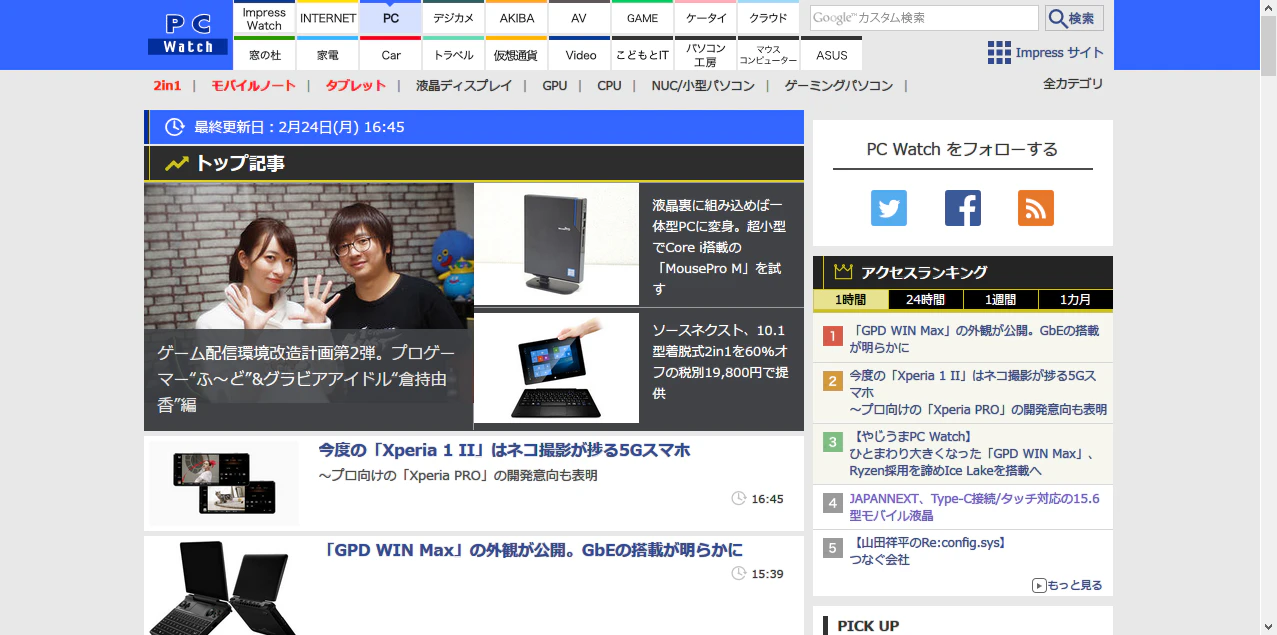
Task: Go to the NUC/小型パソコン category
Action: click(x=703, y=86)
